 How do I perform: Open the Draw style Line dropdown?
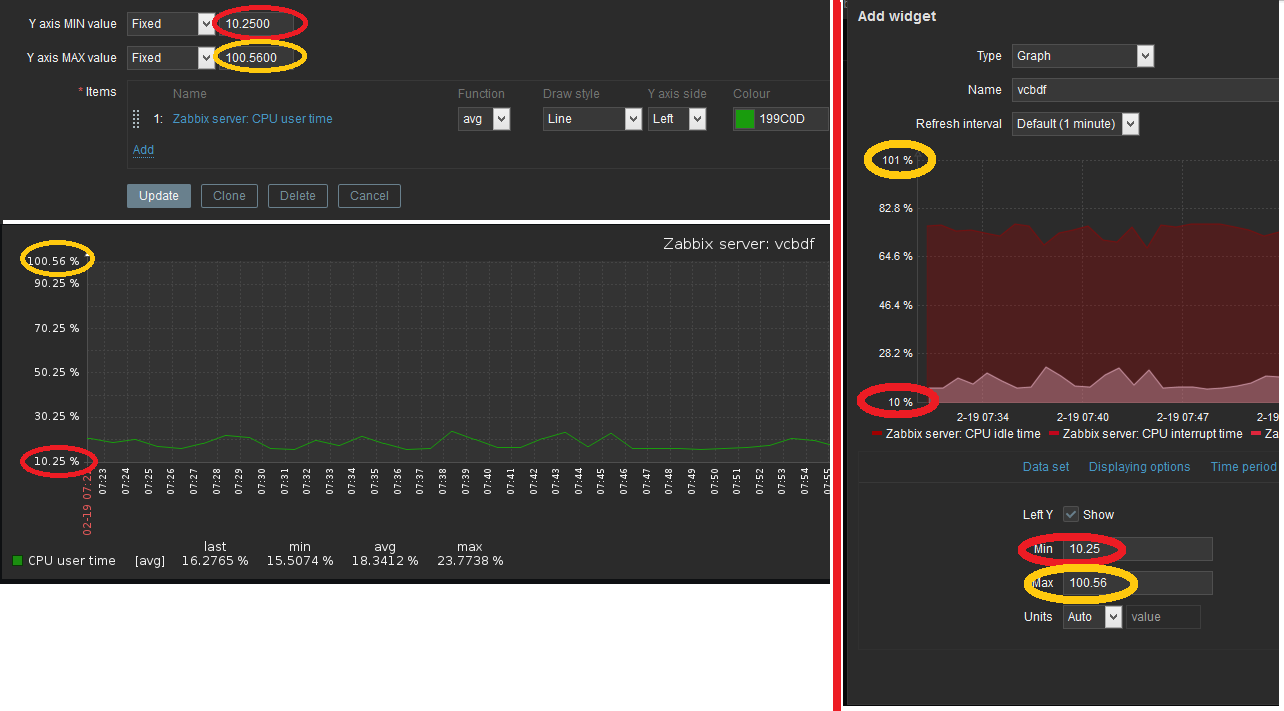[592, 119]
